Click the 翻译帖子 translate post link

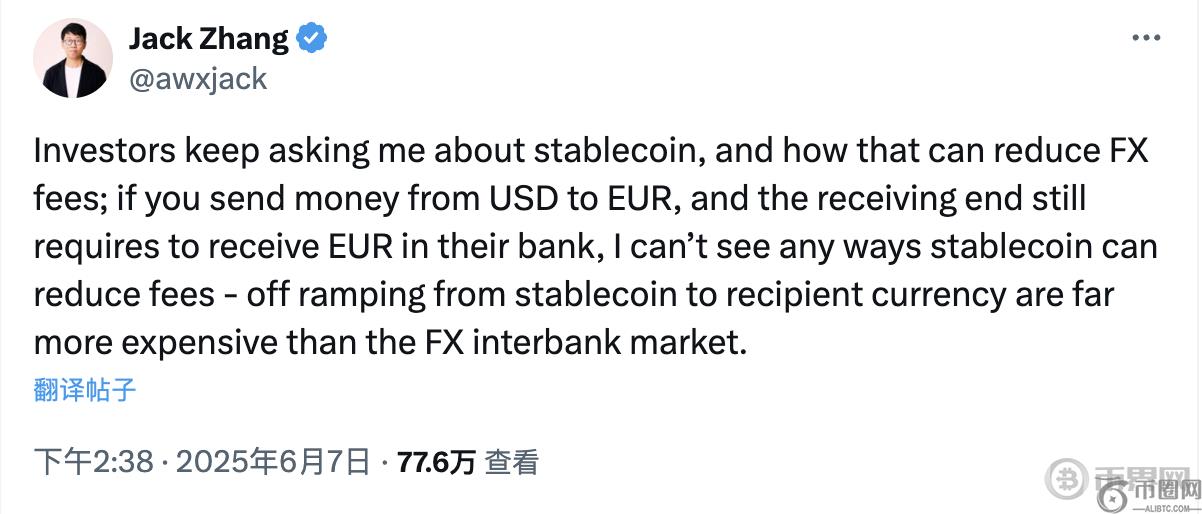click(x=84, y=389)
